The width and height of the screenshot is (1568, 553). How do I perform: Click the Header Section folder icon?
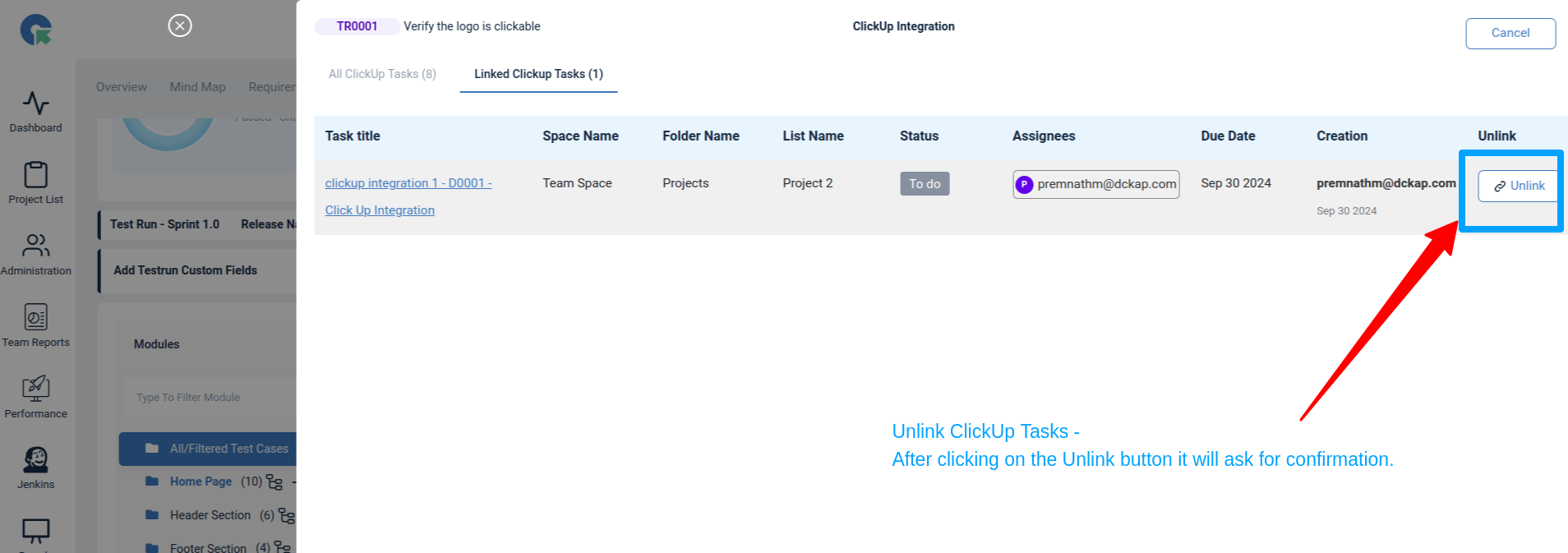[152, 515]
